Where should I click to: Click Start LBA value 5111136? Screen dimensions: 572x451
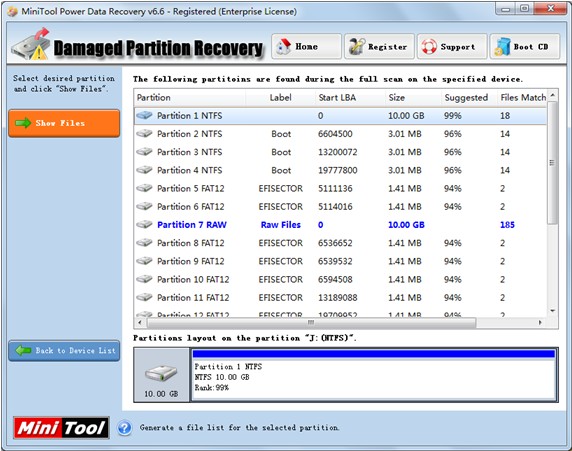tap(335, 189)
